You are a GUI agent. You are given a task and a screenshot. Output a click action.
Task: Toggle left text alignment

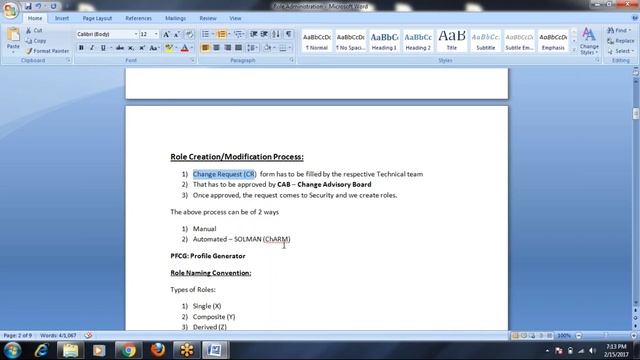(x=205, y=48)
